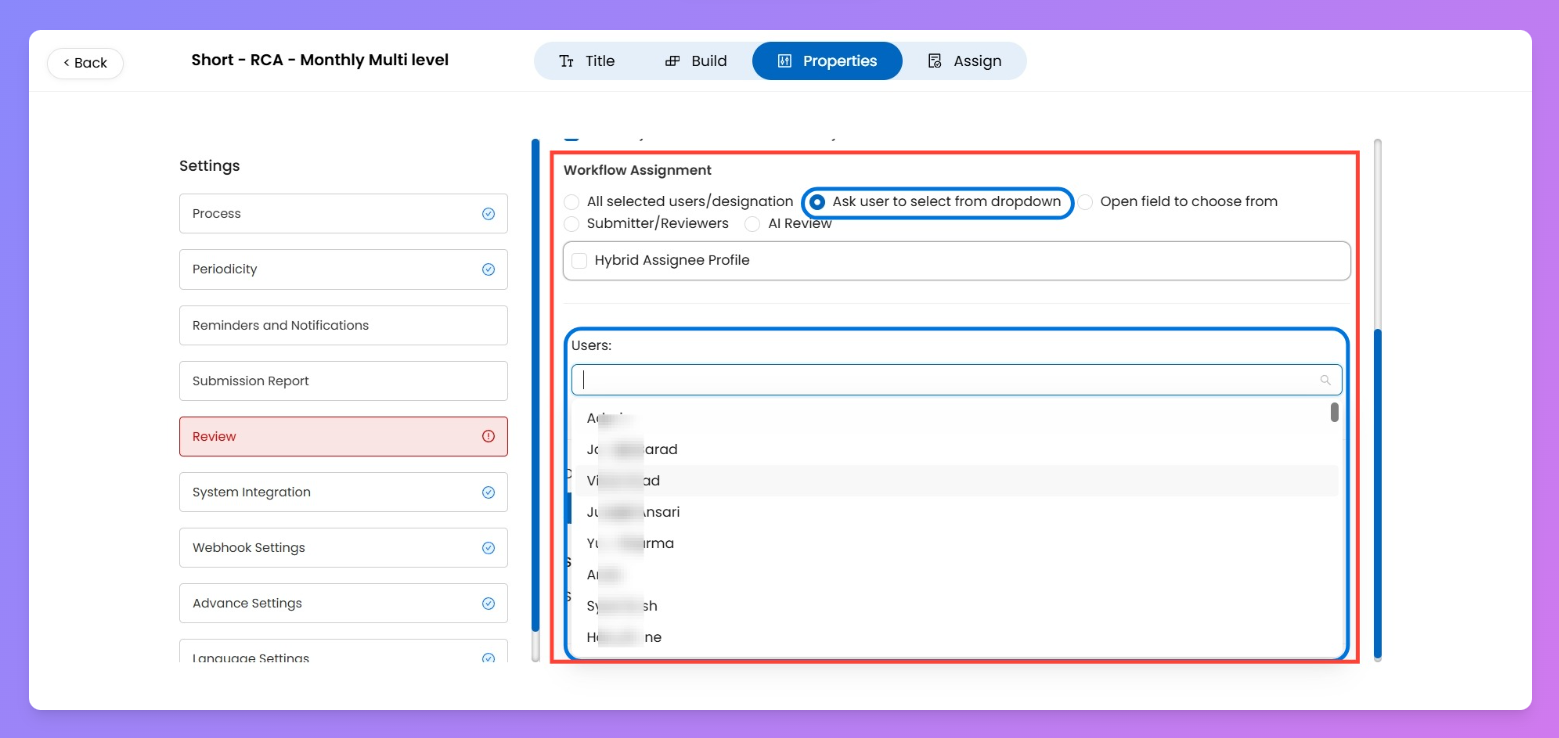Click the 'Workflow Assignment' heading

tap(637, 171)
